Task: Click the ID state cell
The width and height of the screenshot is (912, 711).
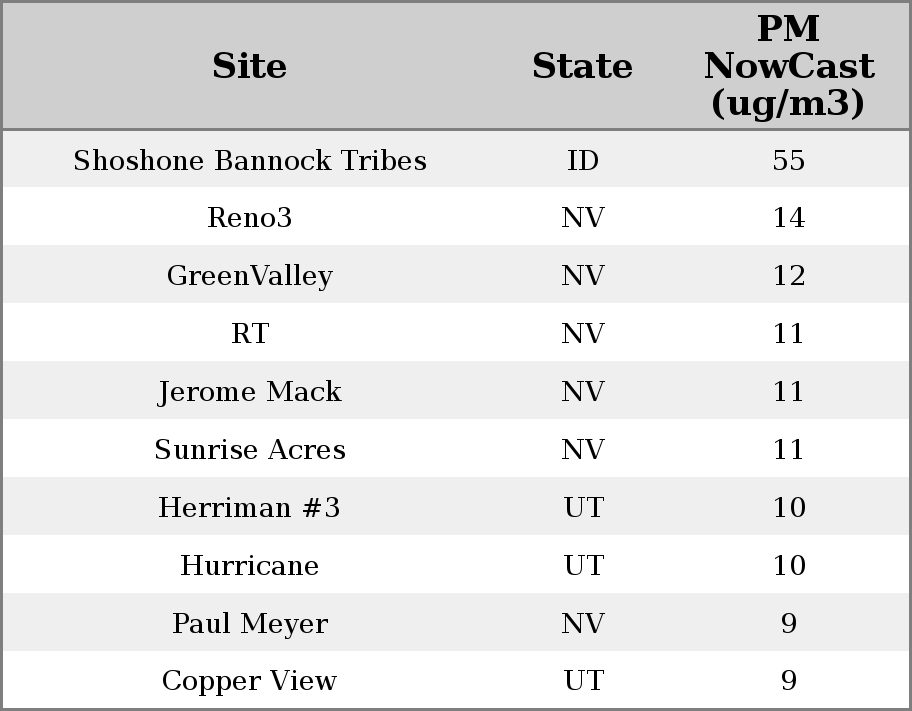Action: coord(583,161)
